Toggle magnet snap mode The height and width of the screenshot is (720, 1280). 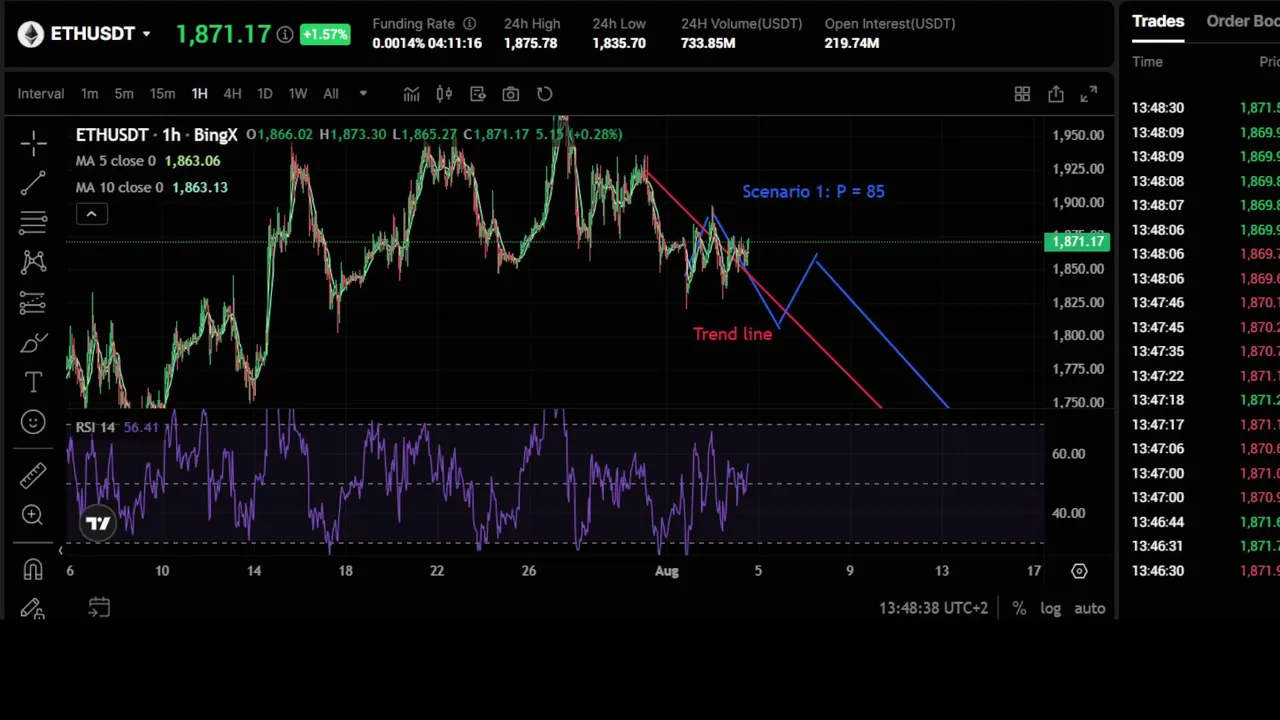pos(33,569)
